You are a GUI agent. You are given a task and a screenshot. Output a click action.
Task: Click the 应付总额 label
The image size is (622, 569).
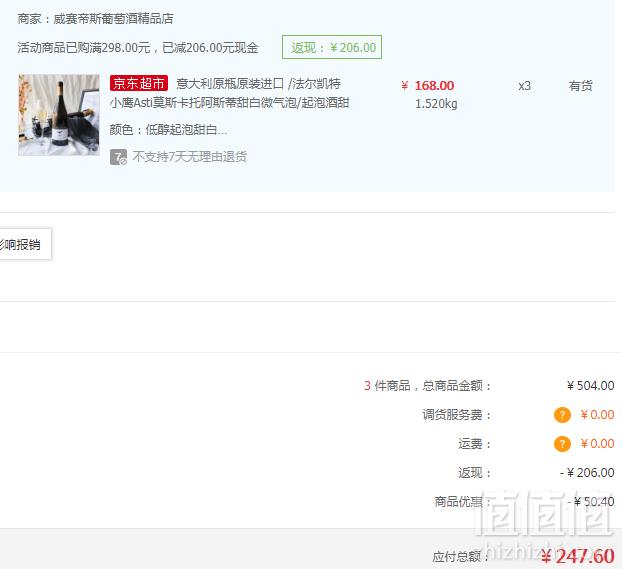click(462, 557)
